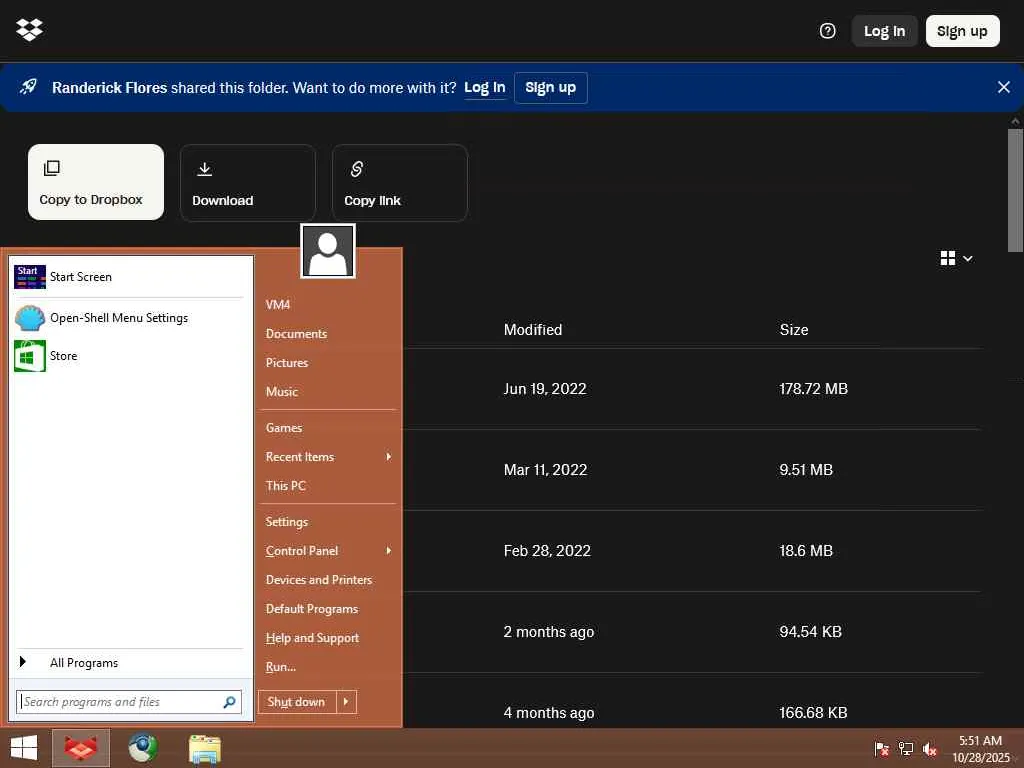This screenshot has width=1024, height=768.
Task: Click the 178.72 MB size value
Action: (x=813, y=389)
